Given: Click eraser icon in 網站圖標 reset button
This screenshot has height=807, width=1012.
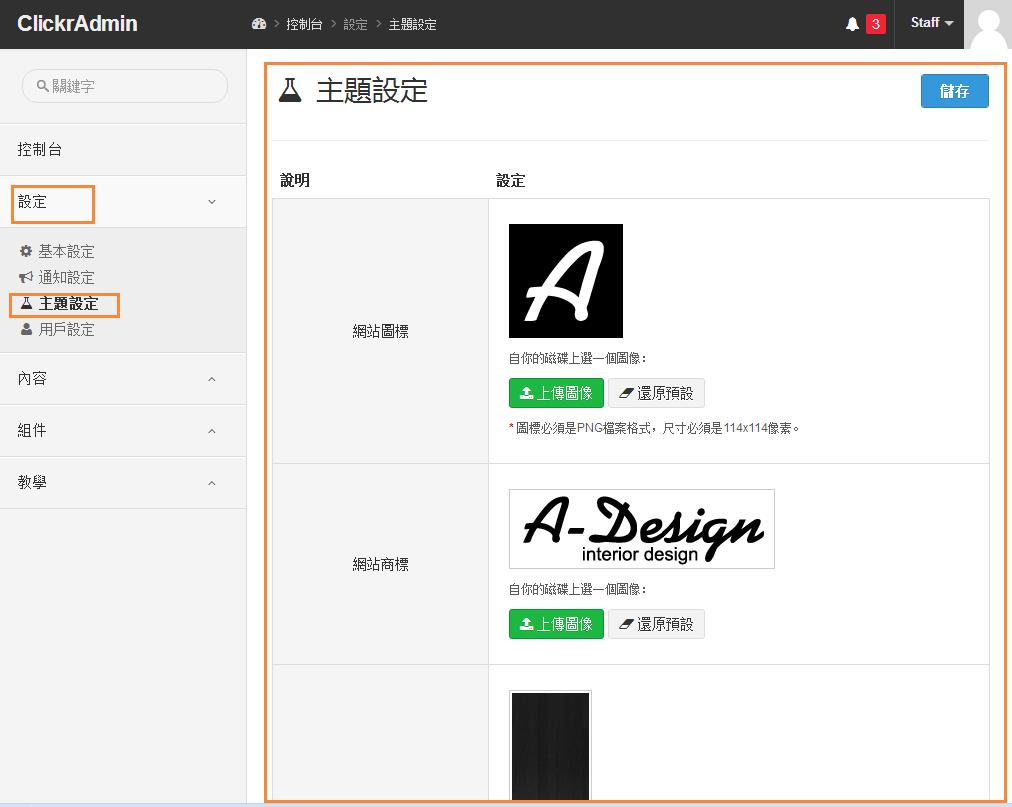Looking at the screenshot, I should click(x=625, y=393).
